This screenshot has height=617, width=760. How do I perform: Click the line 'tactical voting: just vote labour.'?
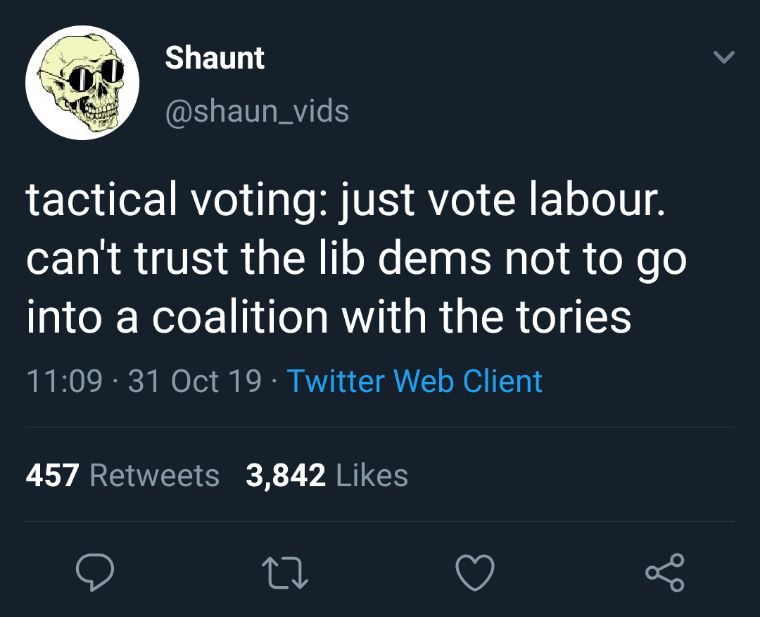click(x=344, y=200)
